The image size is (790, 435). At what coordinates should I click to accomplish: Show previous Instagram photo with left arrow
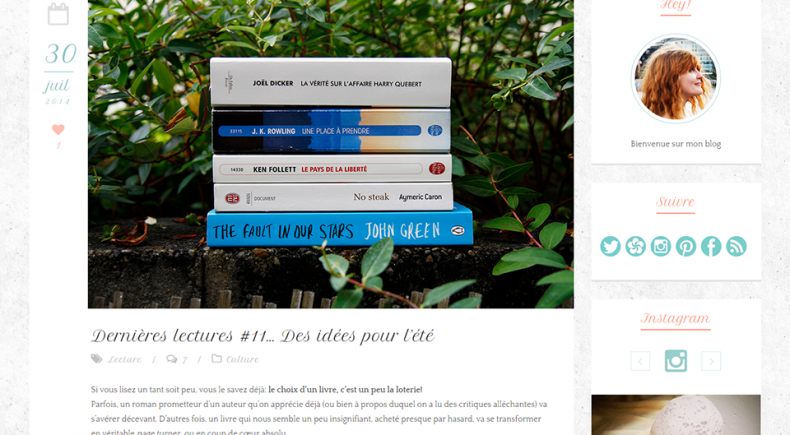coord(640,361)
